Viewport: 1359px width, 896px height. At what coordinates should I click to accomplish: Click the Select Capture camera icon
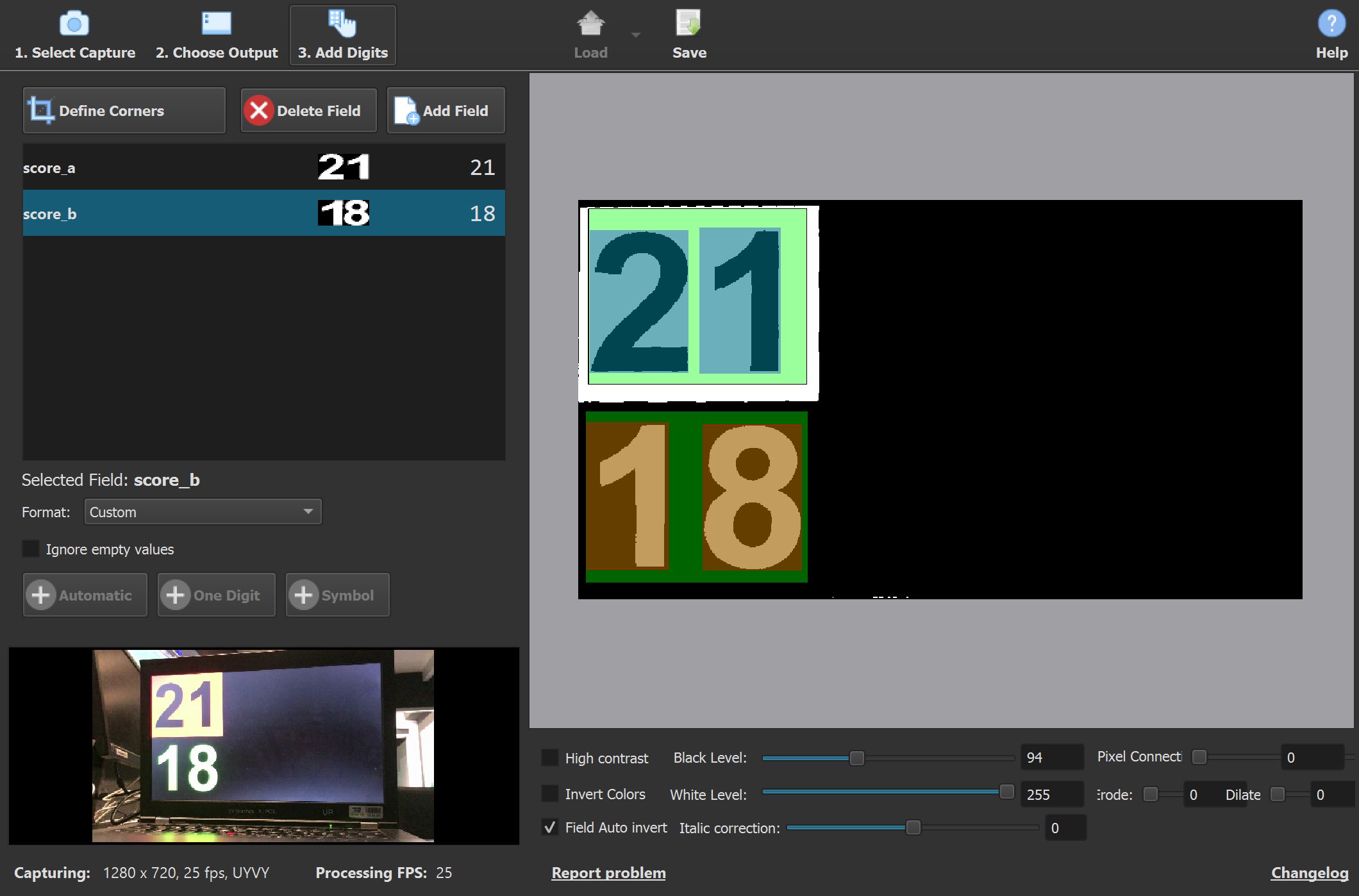pyautogui.click(x=74, y=24)
